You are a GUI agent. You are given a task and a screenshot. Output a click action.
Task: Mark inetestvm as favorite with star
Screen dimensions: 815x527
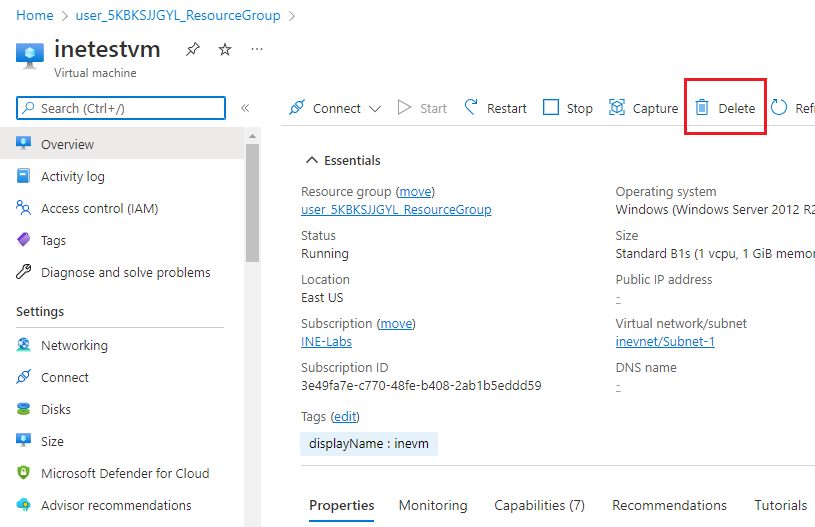(225, 49)
